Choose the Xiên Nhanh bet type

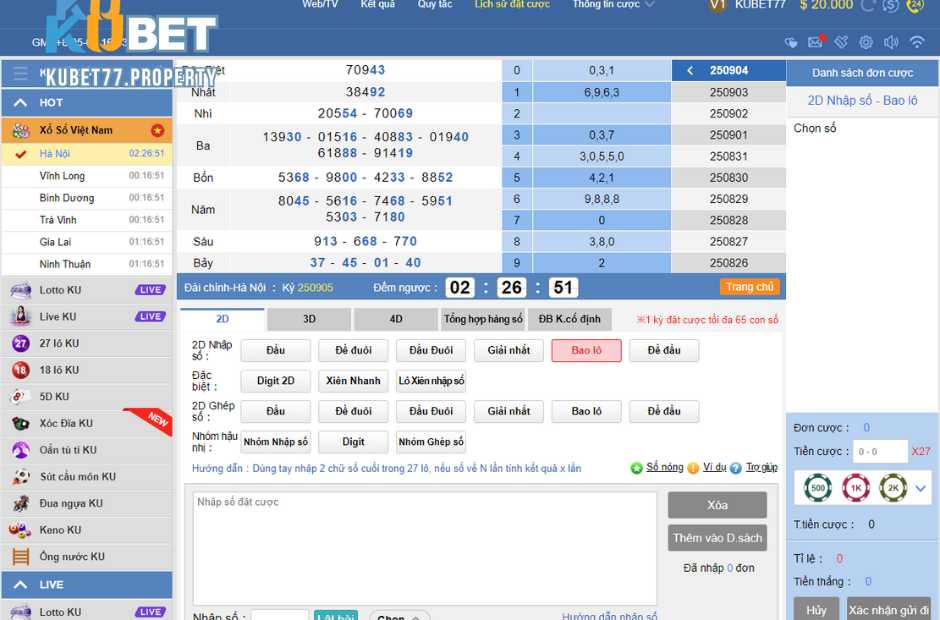pyautogui.click(x=353, y=381)
